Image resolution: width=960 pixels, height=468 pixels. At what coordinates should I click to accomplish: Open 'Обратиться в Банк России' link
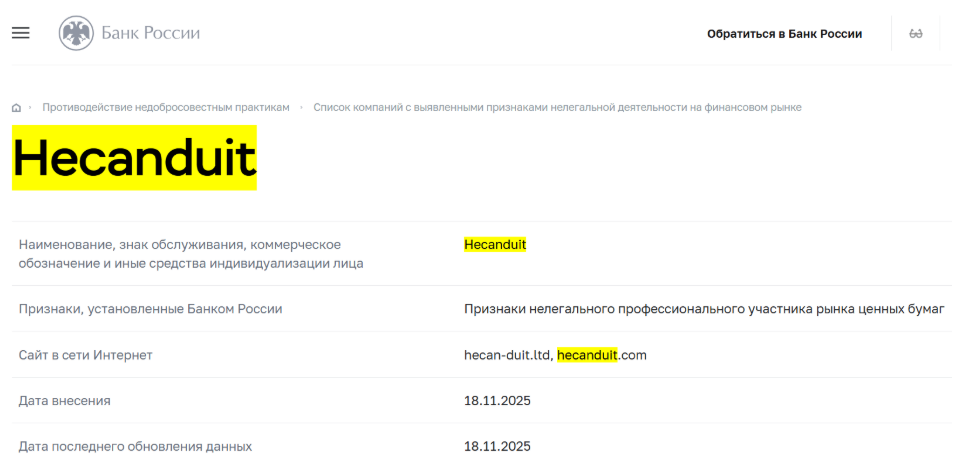click(784, 34)
